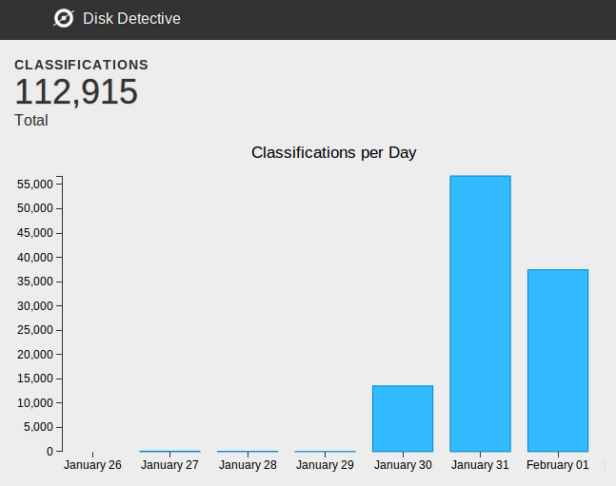Click the January 31 axis label

click(x=480, y=465)
